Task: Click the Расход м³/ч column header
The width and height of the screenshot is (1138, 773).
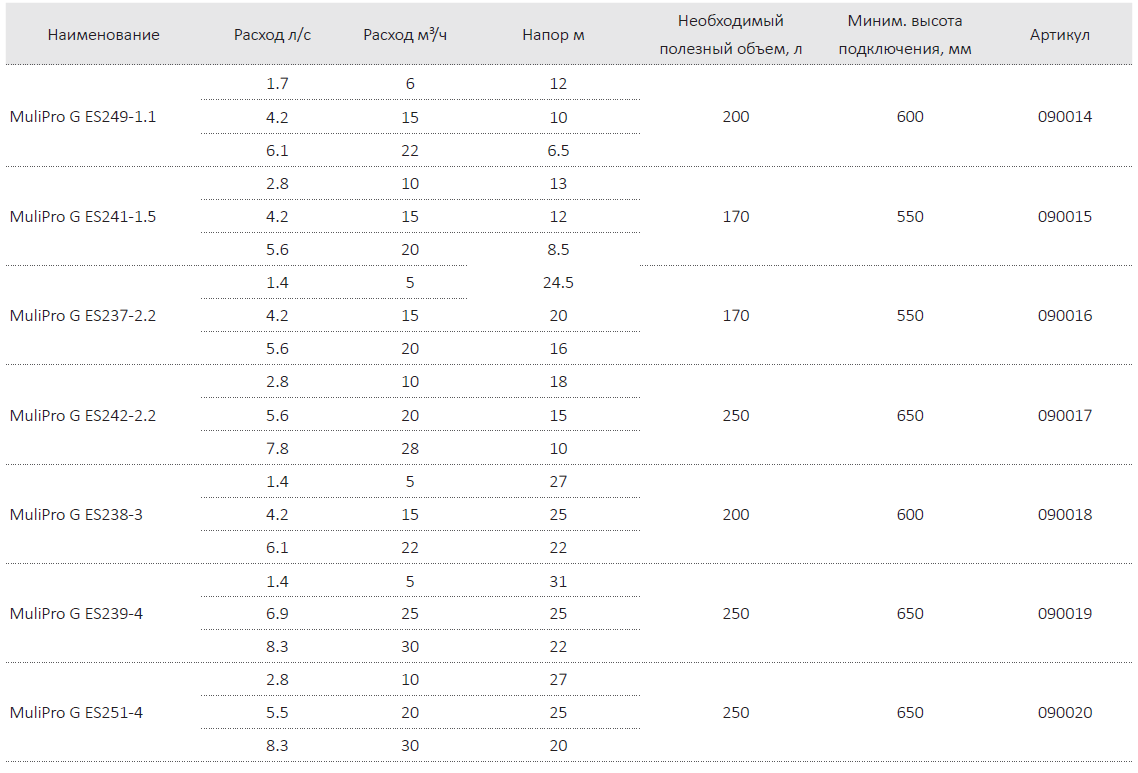Action: tap(405, 35)
